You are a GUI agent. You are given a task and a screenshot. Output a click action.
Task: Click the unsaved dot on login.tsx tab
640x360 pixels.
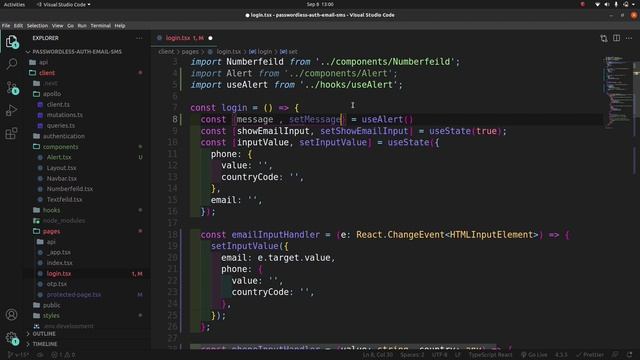point(211,38)
